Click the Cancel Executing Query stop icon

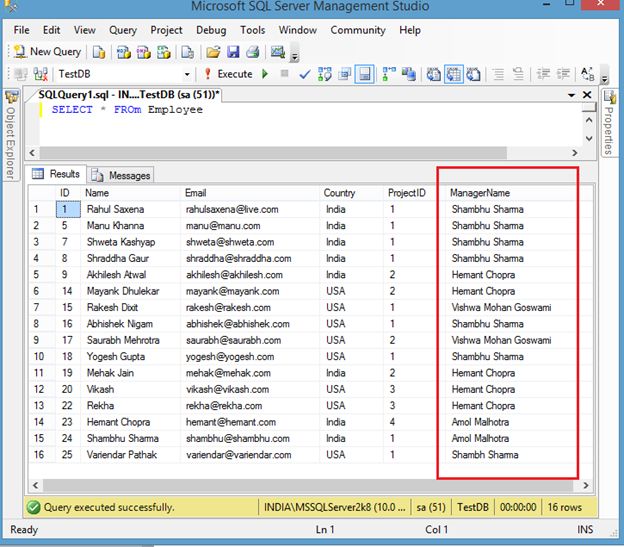coord(284,73)
